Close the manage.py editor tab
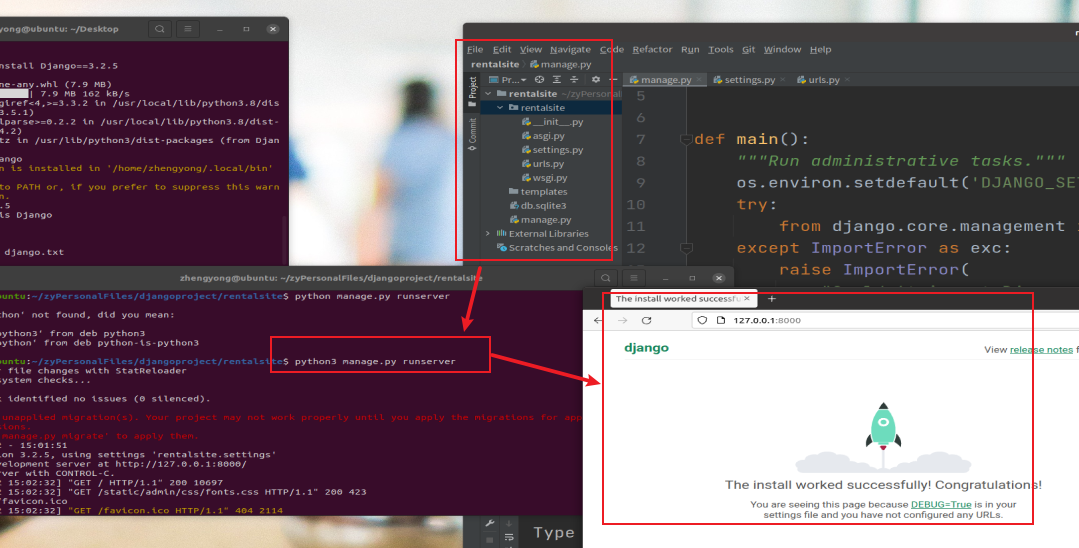Viewport: 1079px width, 548px height. pyautogui.click(x=699, y=80)
